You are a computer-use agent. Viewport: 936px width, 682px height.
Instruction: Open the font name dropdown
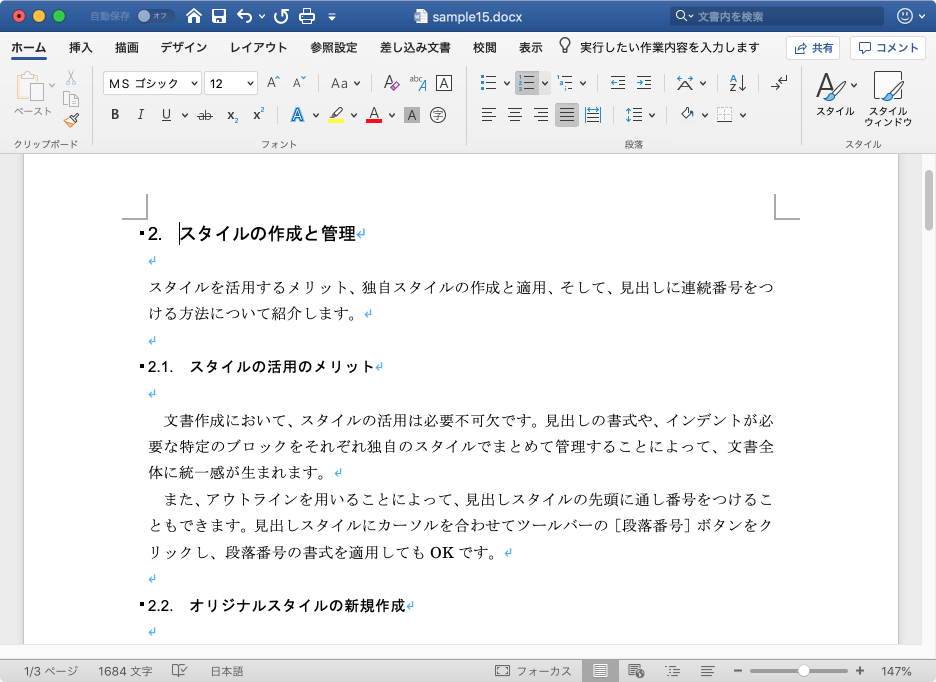pos(194,84)
